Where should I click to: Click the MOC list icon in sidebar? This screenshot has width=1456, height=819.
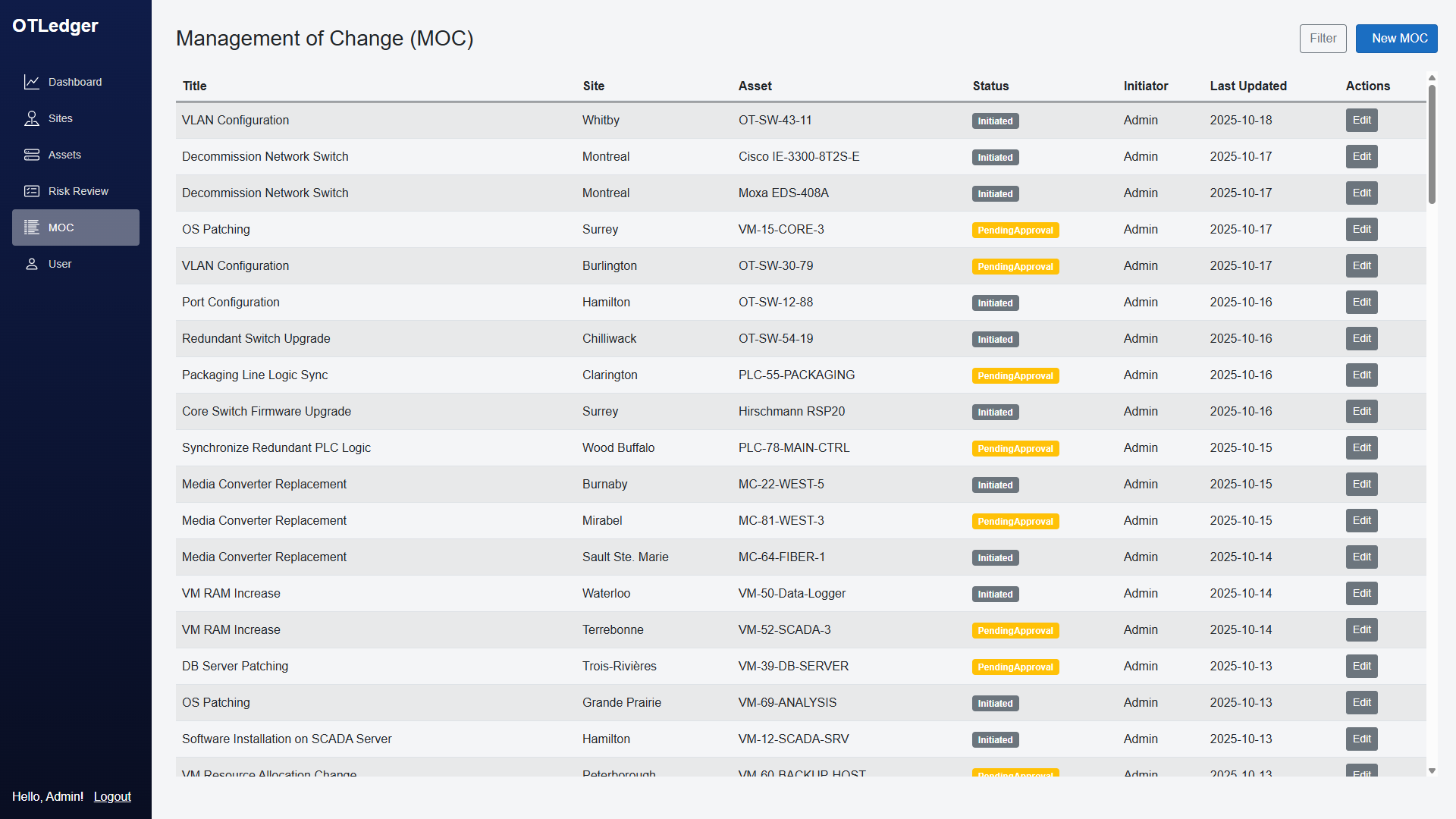pos(32,227)
